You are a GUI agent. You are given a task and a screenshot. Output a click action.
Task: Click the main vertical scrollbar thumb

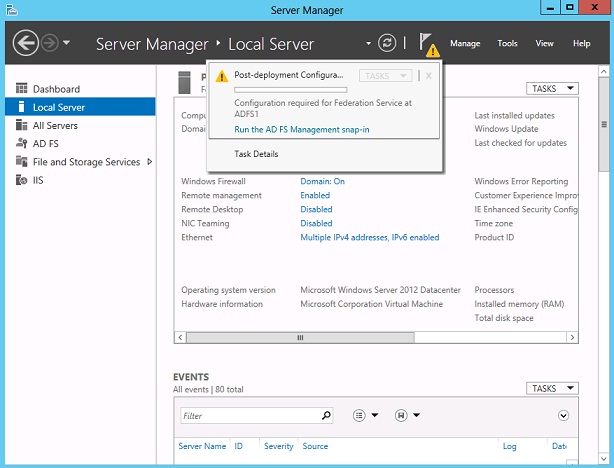tap(604, 125)
